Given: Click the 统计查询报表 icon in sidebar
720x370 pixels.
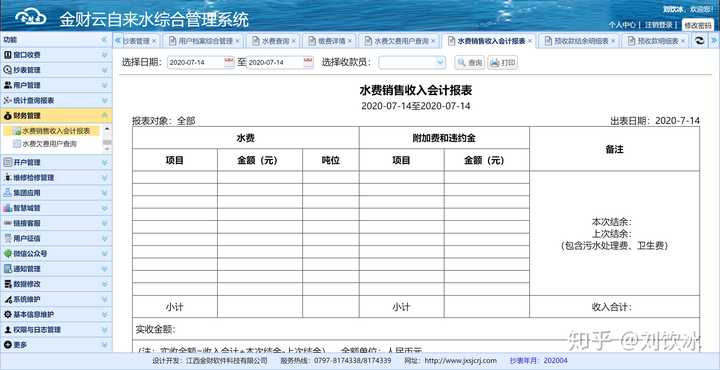Looking at the screenshot, I should coord(7,100).
